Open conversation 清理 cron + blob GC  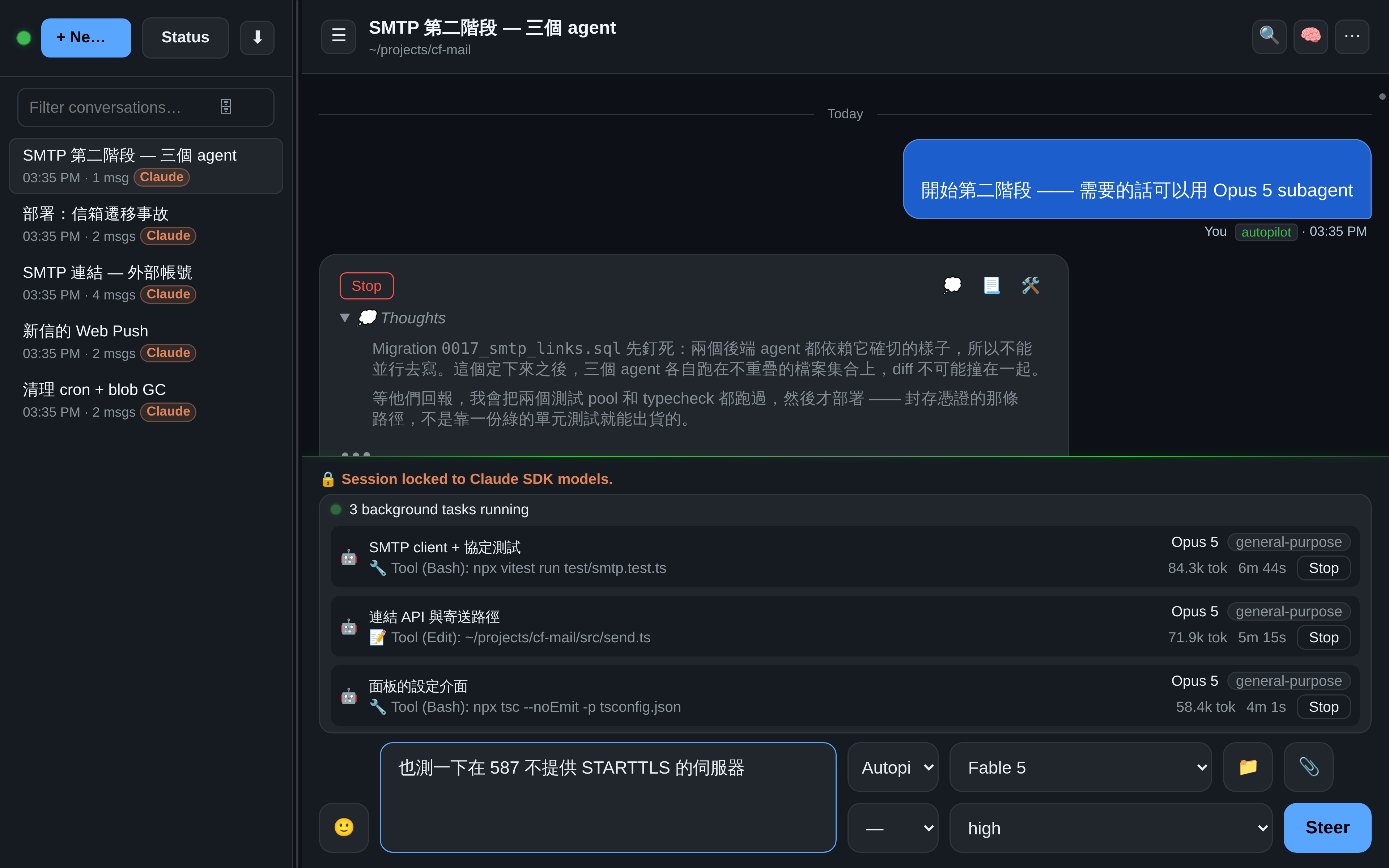tap(146, 400)
